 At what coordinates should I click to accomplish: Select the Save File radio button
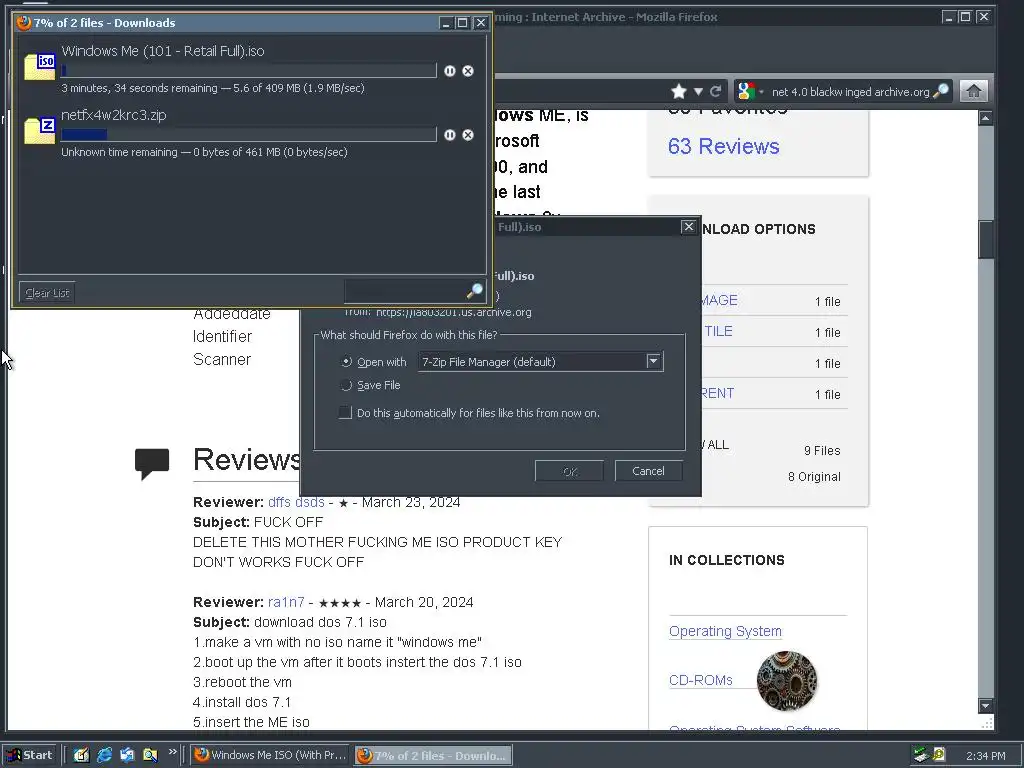click(346, 385)
